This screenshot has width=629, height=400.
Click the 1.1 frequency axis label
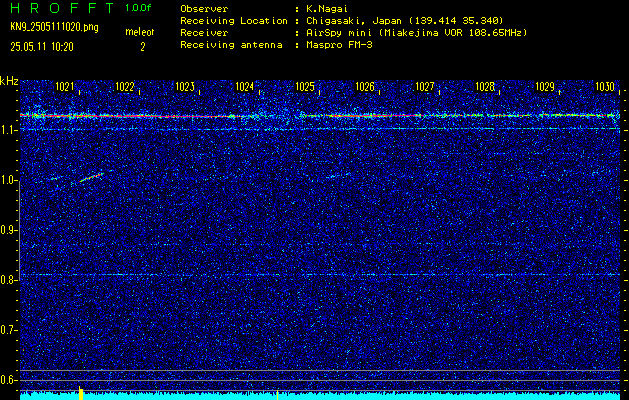pos(8,130)
